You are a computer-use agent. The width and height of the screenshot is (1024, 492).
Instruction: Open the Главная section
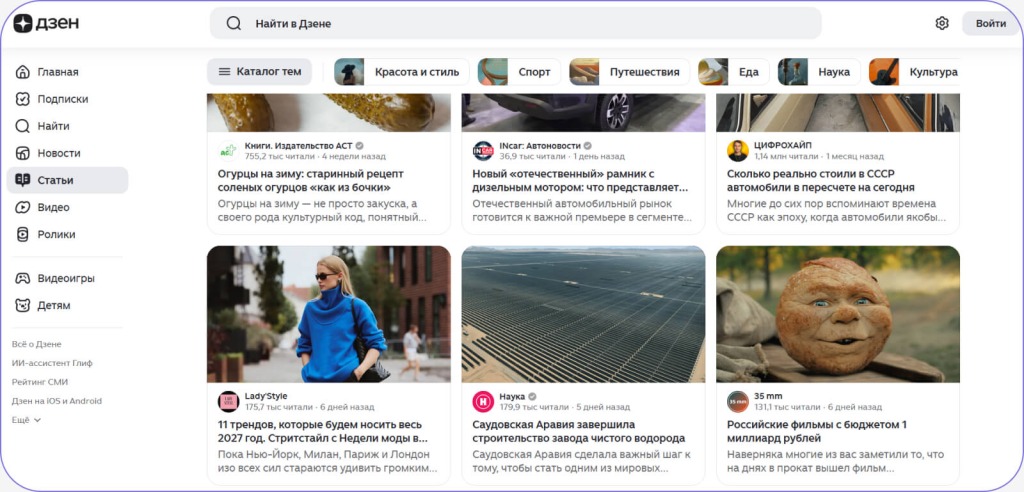pyautogui.click(x=67, y=72)
